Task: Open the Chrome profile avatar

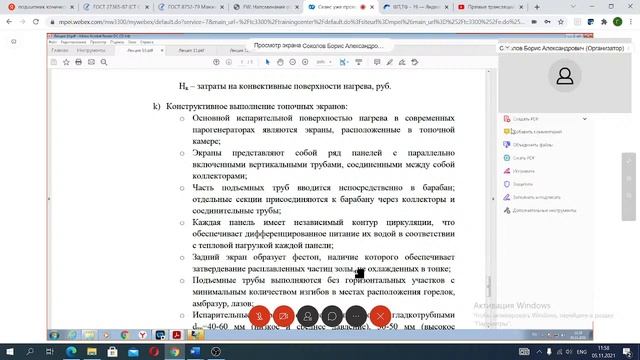Action: pos(618,22)
